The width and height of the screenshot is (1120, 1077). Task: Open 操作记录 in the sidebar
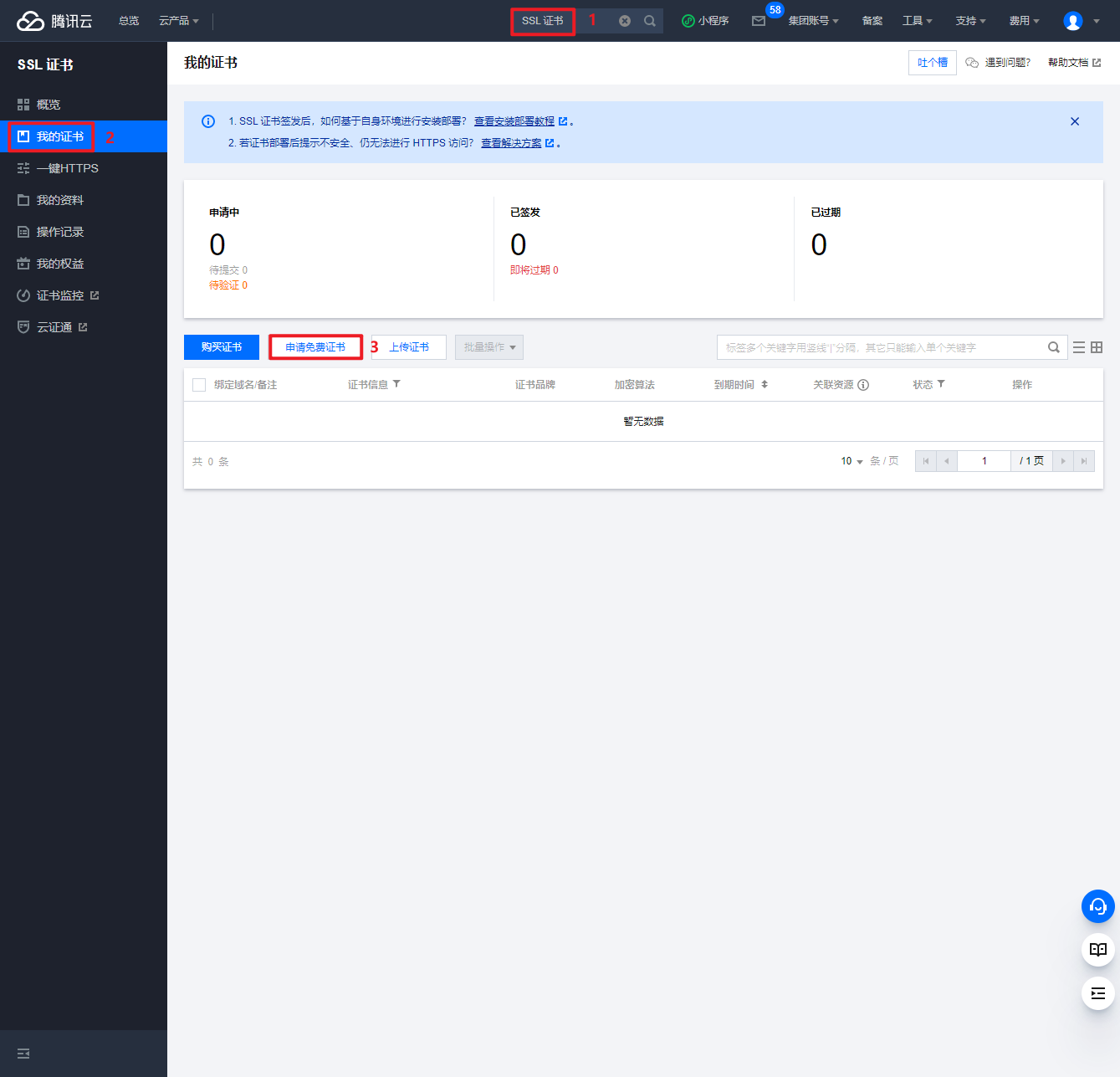tap(84, 232)
